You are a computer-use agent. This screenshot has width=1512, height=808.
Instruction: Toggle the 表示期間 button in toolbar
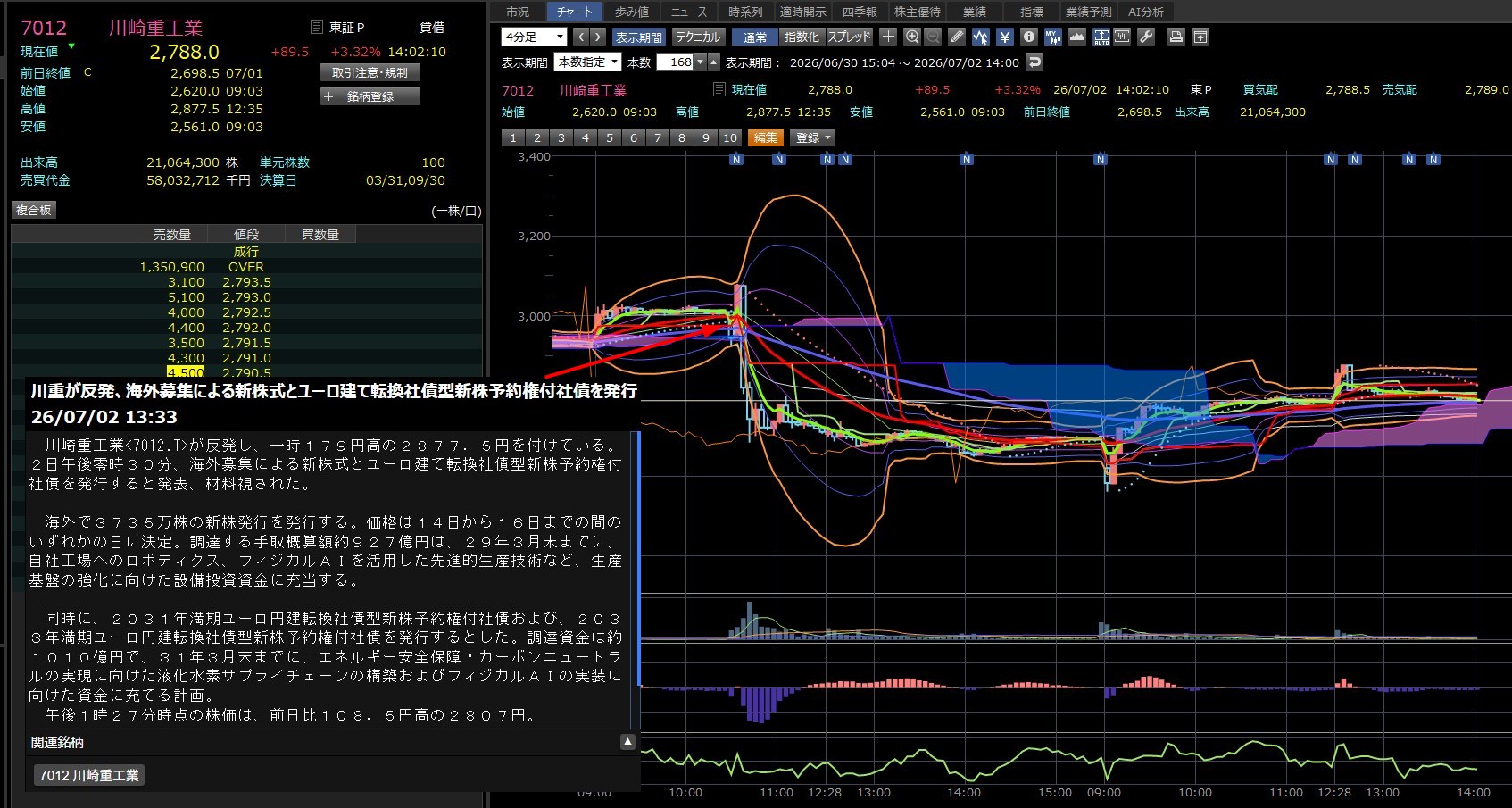coord(638,37)
